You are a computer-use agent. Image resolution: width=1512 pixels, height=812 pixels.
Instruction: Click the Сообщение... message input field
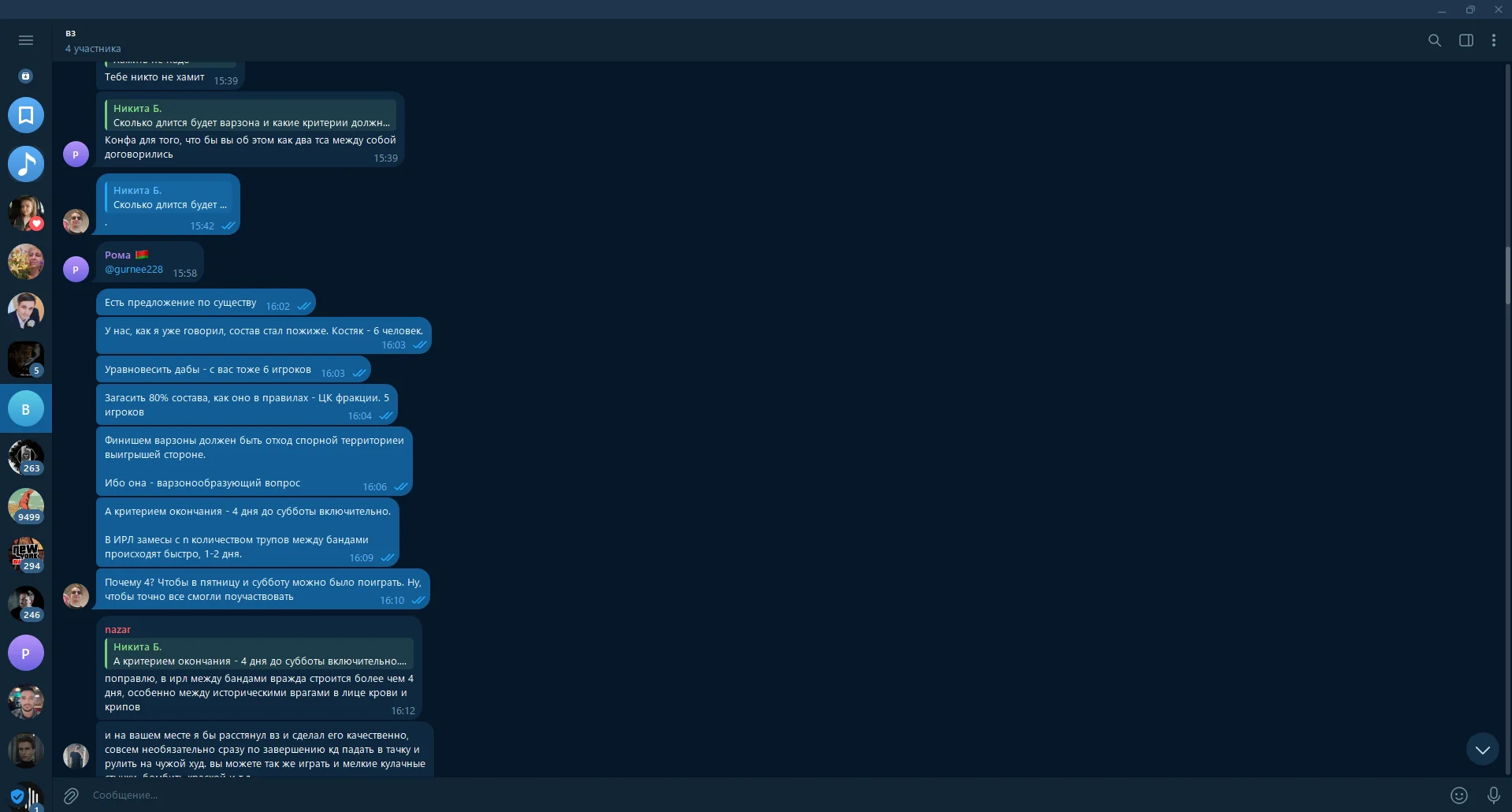click(x=764, y=795)
